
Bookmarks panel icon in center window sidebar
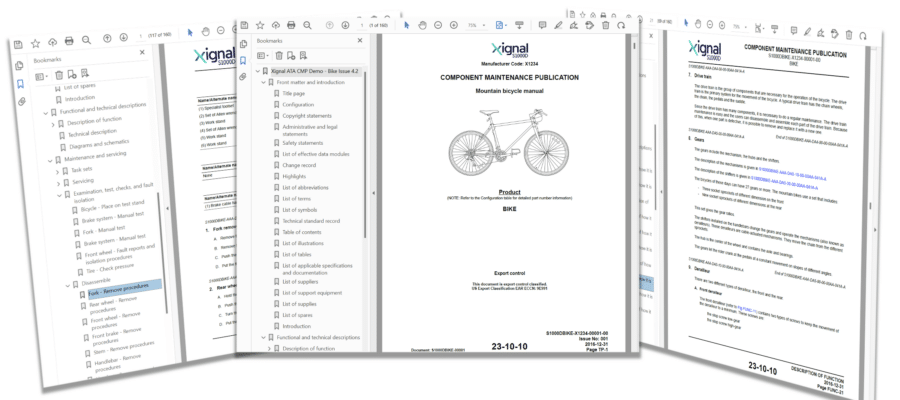(243, 60)
